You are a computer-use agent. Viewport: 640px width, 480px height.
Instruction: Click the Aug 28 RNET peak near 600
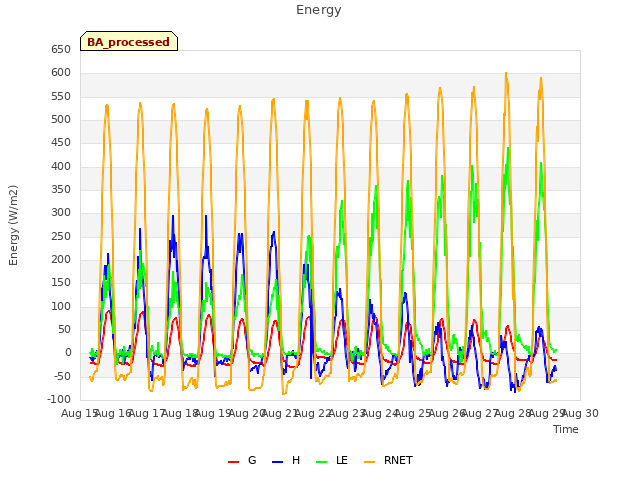pos(506,74)
